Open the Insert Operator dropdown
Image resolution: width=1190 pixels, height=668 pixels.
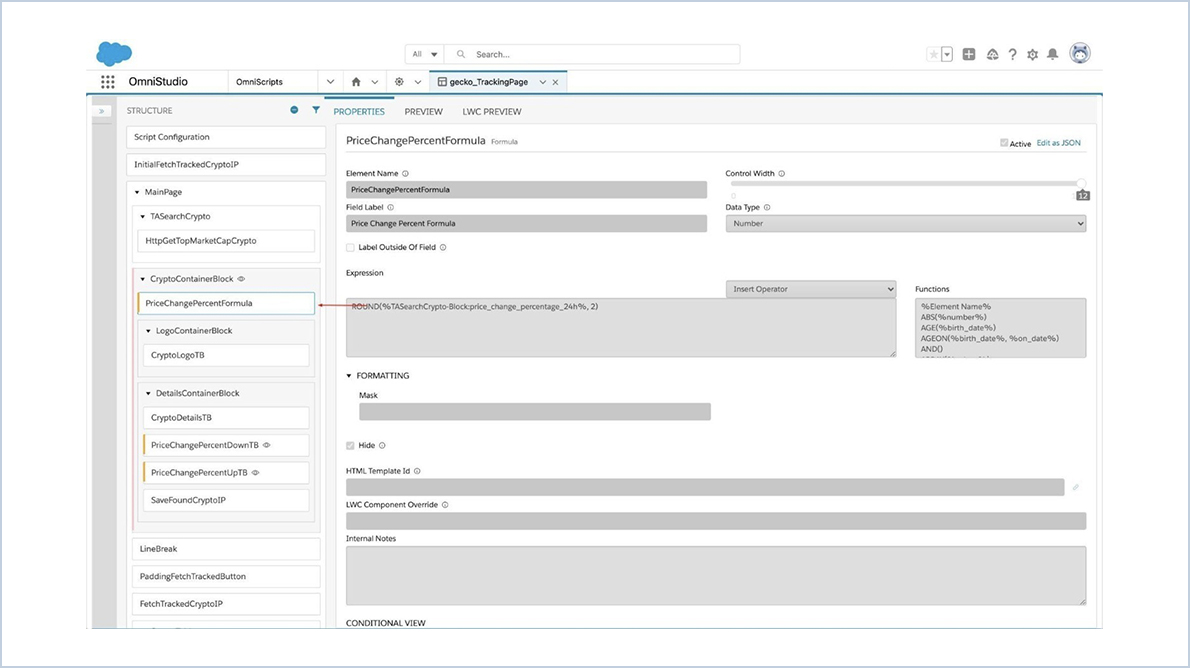click(x=810, y=288)
